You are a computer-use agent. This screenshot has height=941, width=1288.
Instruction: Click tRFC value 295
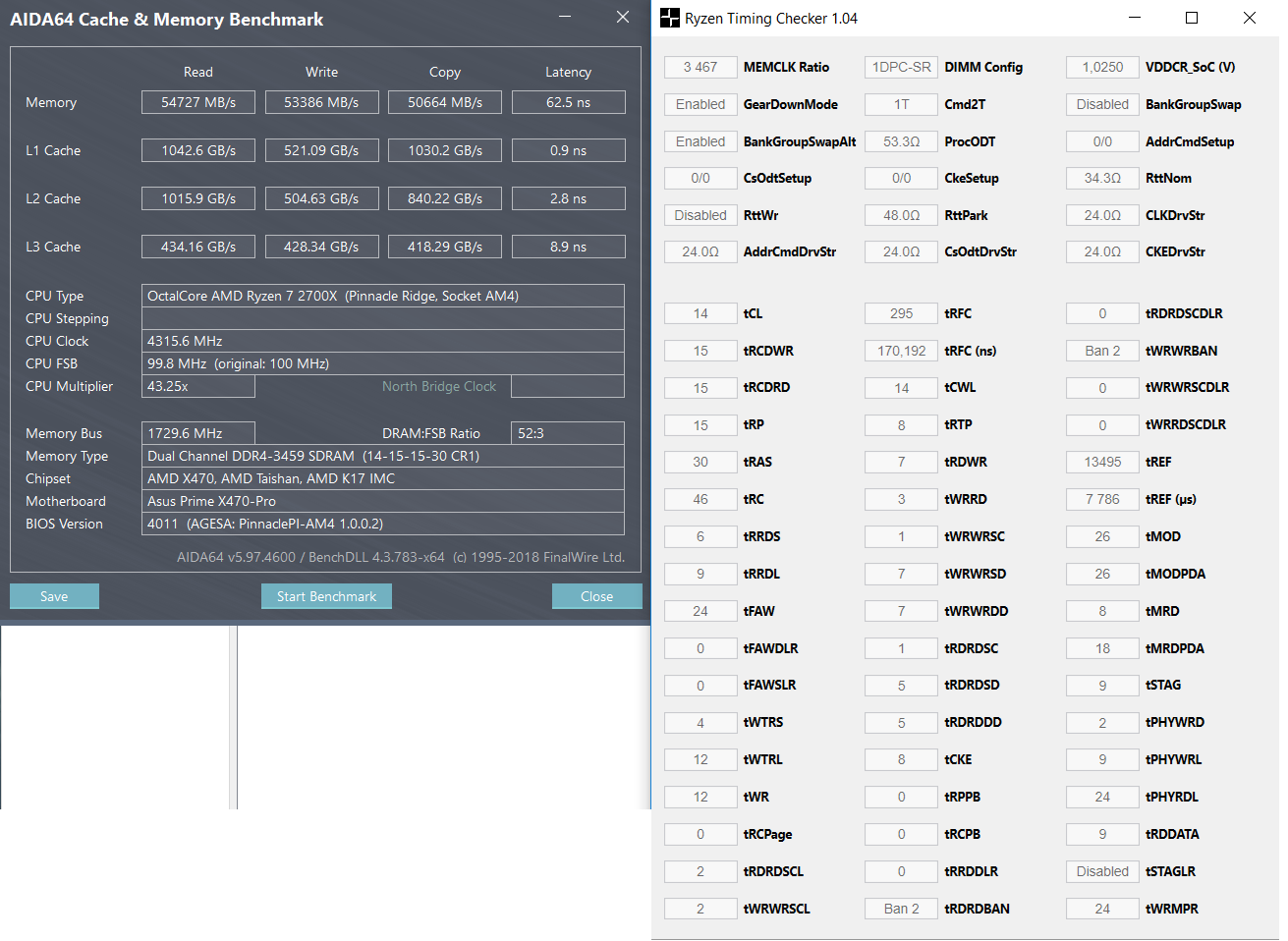(901, 313)
